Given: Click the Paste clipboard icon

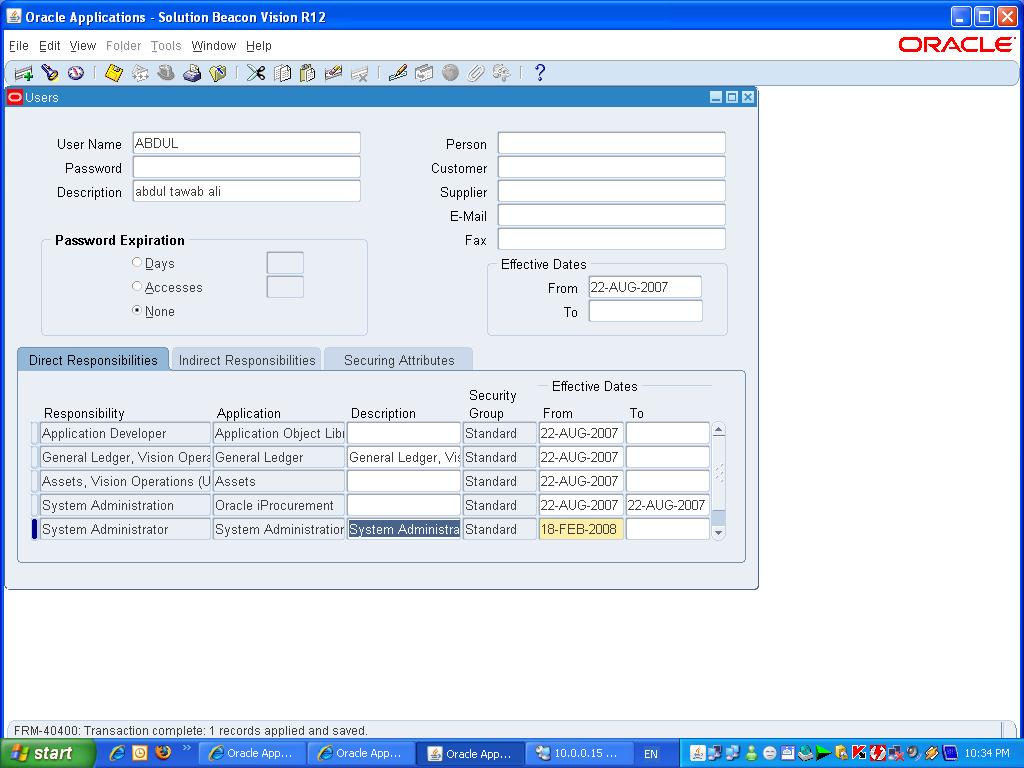Looking at the screenshot, I should [x=307, y=73].
